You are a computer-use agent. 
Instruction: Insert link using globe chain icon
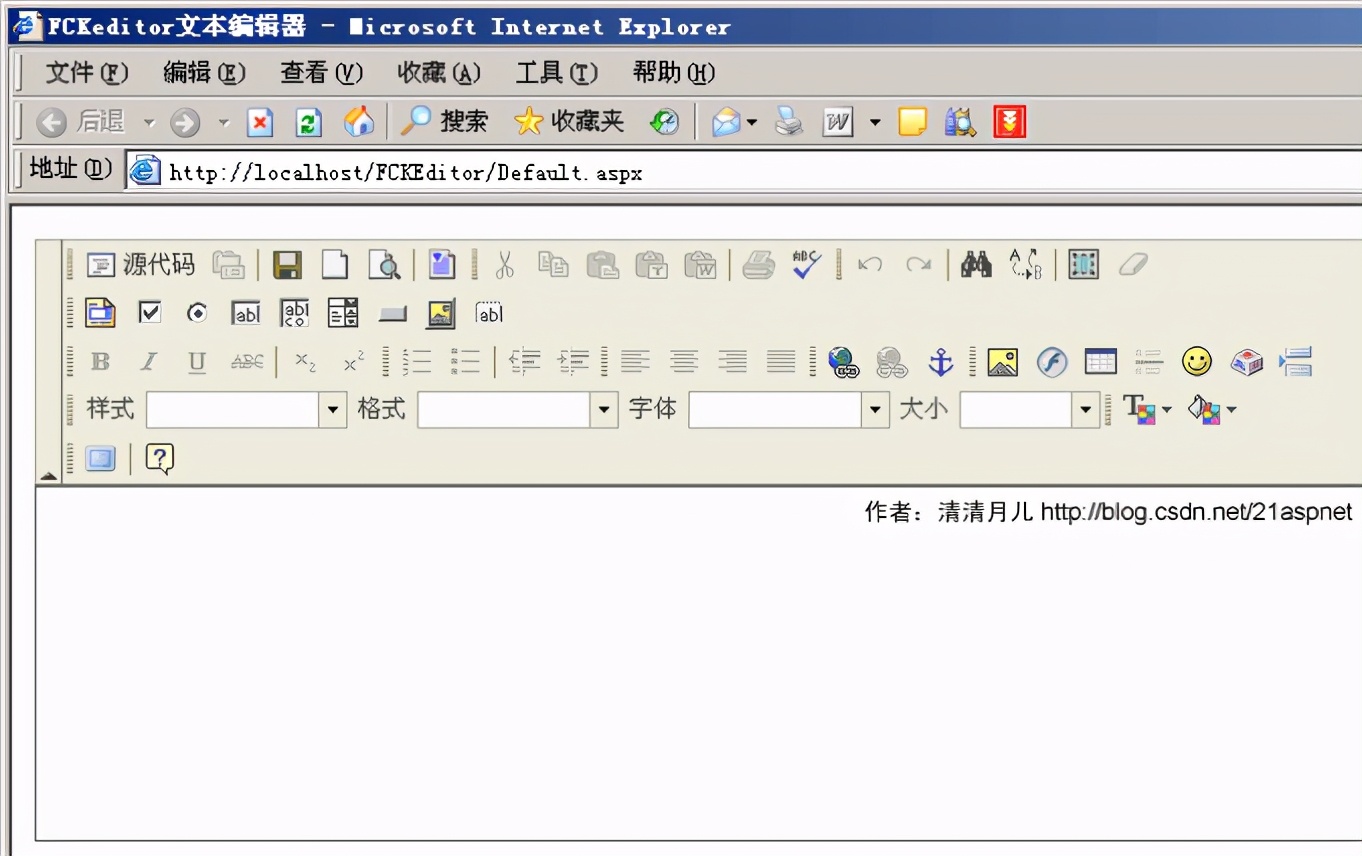coord(843,362)
